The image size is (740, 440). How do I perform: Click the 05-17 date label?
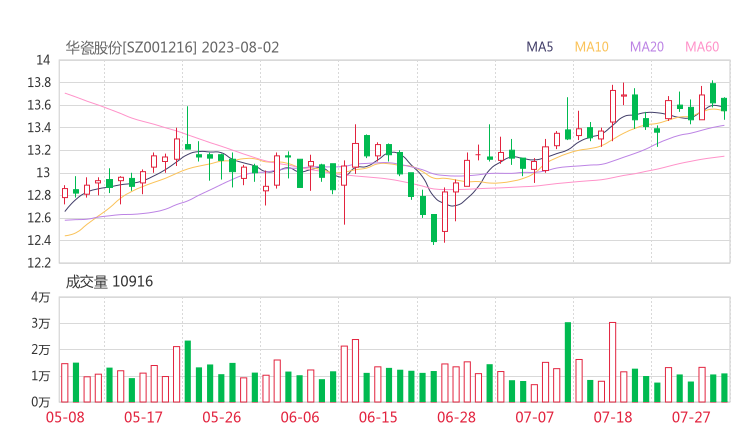pos(143,417)
